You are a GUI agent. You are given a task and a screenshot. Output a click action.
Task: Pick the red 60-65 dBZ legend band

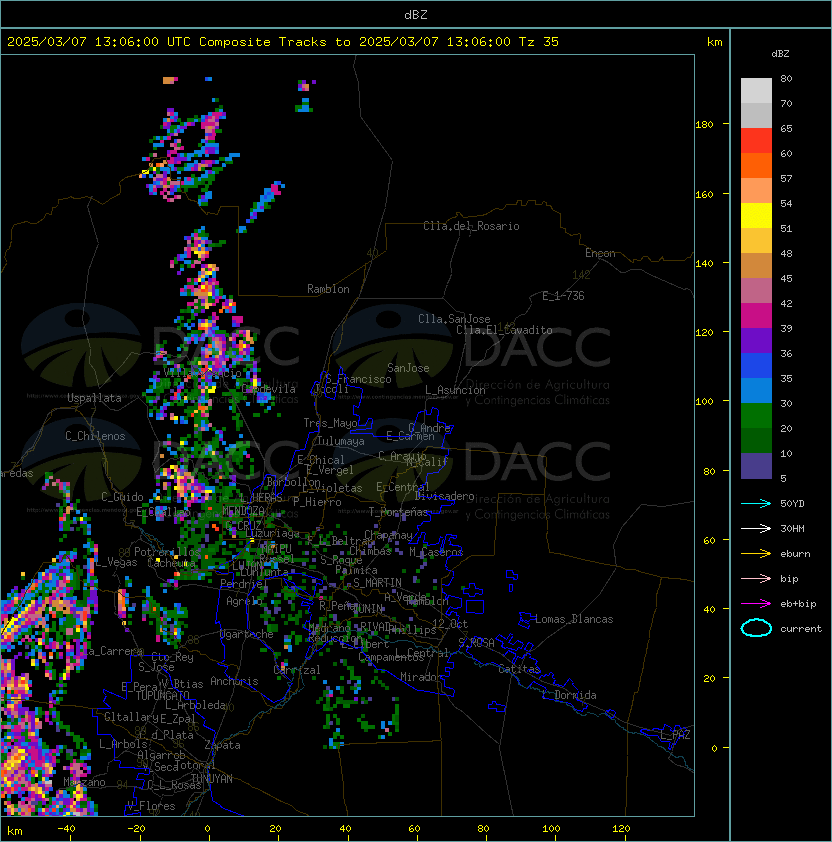(756, 141)
